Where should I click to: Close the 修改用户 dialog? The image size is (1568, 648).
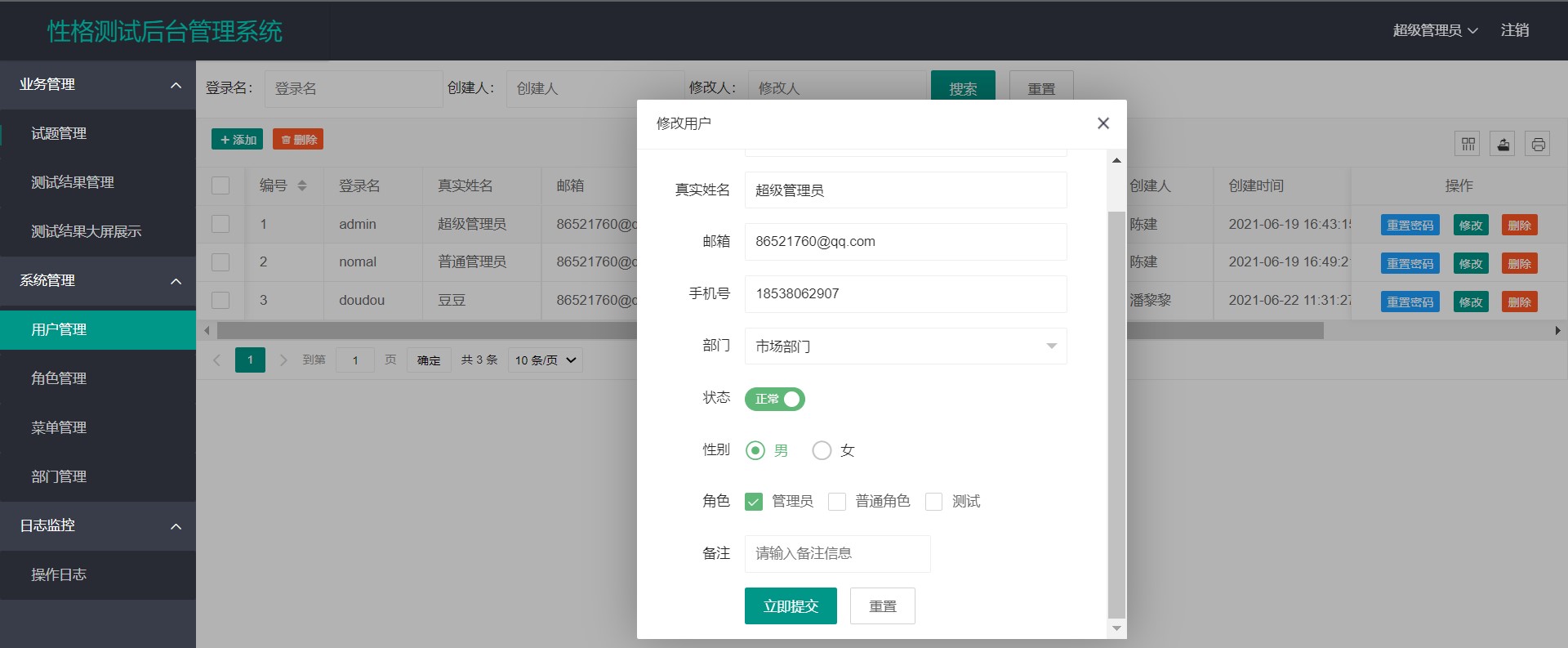tap(1103, 123)
